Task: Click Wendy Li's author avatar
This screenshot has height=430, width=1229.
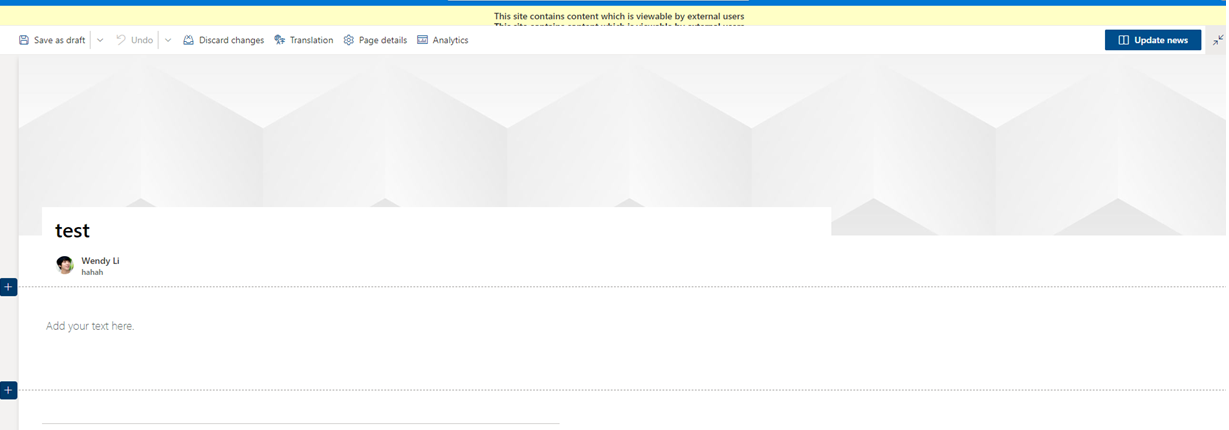Action: pos(65,265)
